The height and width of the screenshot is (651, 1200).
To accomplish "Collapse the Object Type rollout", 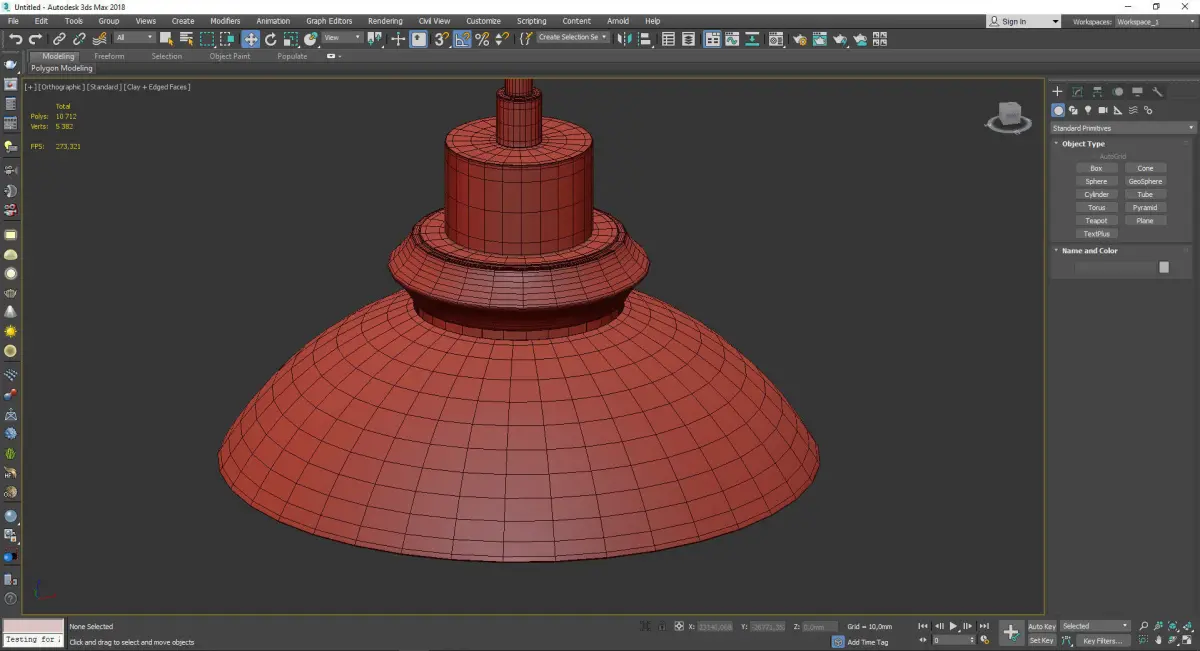I will [x=1083, y=144].
